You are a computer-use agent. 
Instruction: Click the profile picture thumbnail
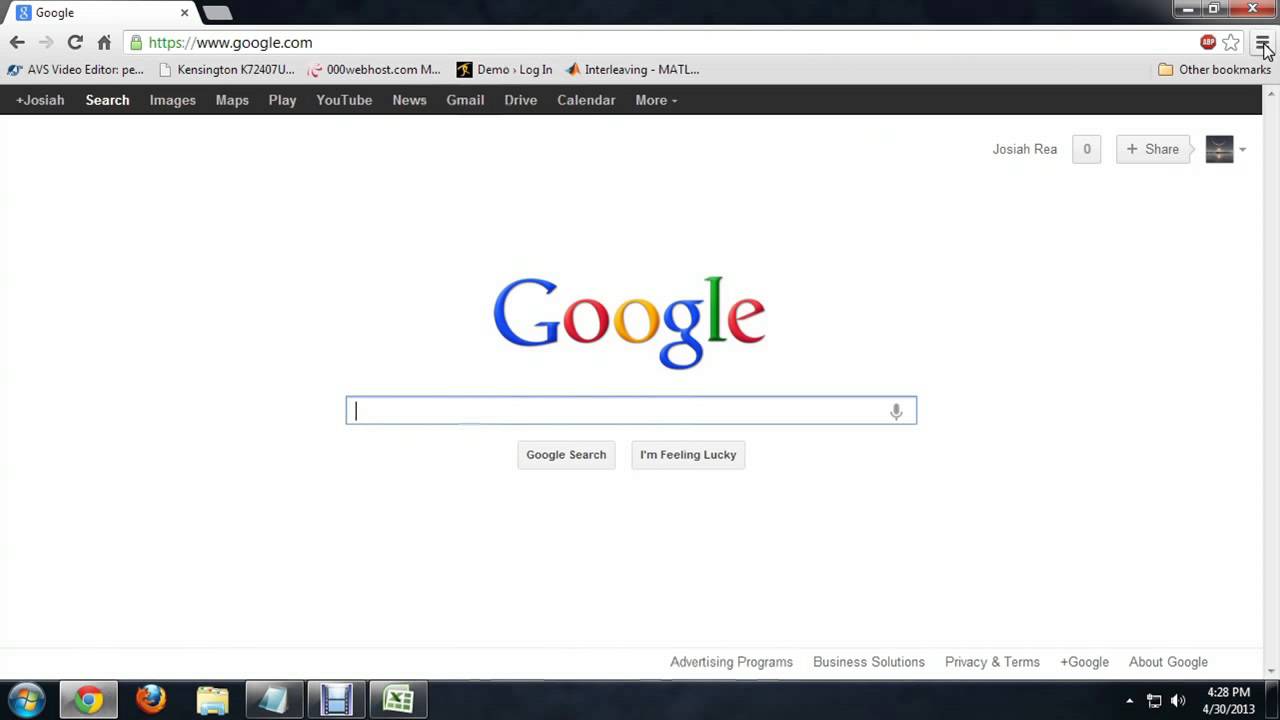[1219, 149]
